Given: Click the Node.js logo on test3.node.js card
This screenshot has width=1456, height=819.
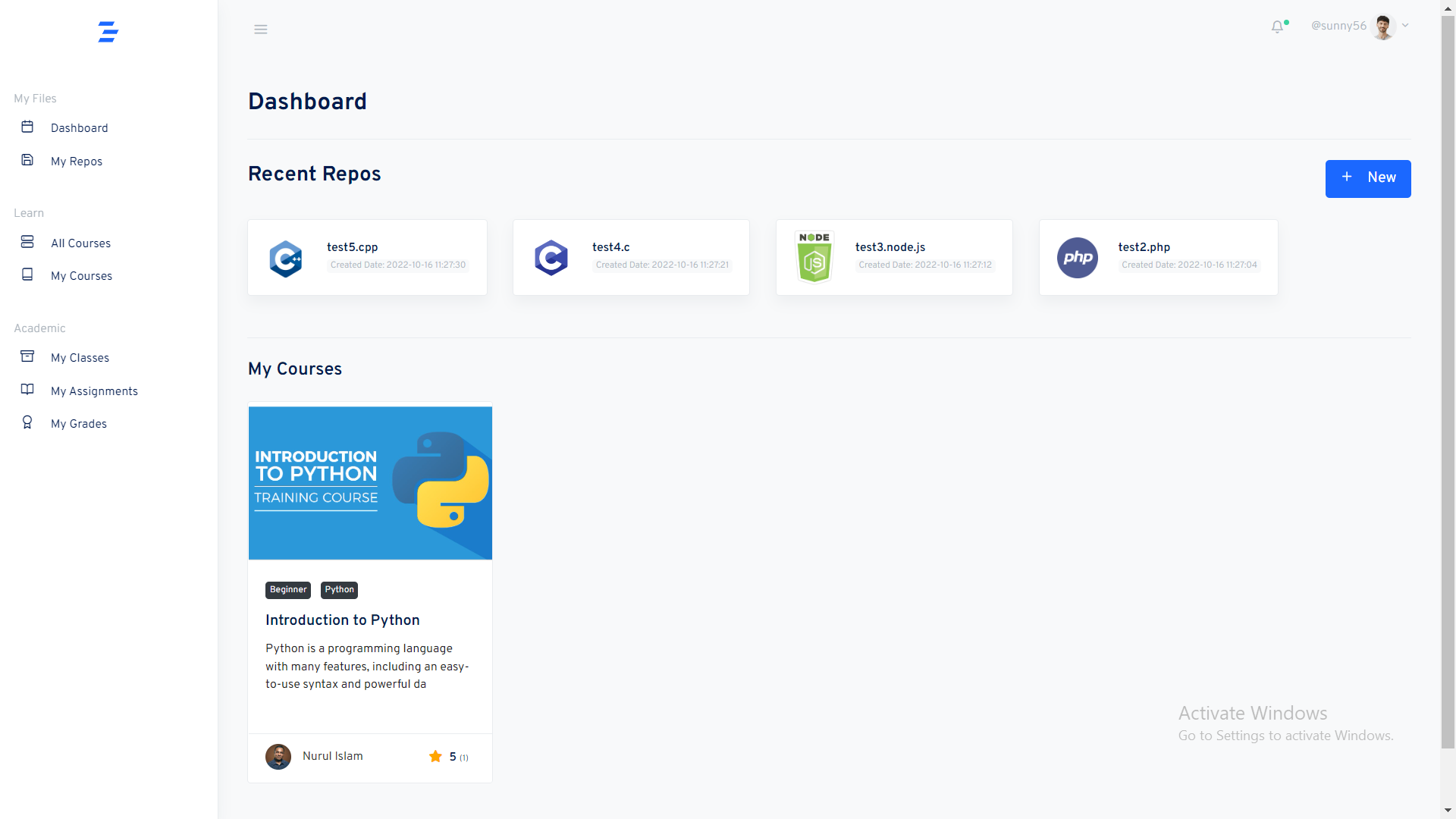Looking at the screenshot, I should 814,257.
